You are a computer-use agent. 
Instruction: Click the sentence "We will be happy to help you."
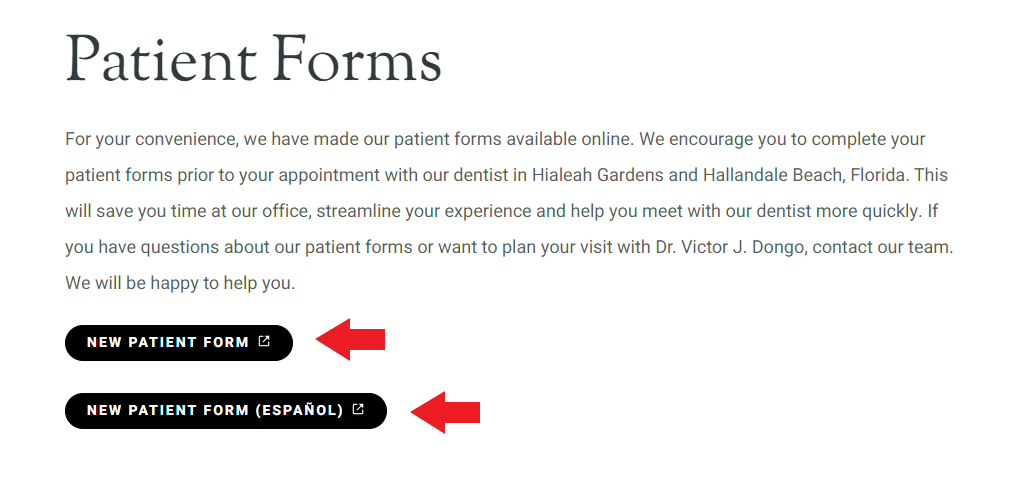click(x=180, y=284)
